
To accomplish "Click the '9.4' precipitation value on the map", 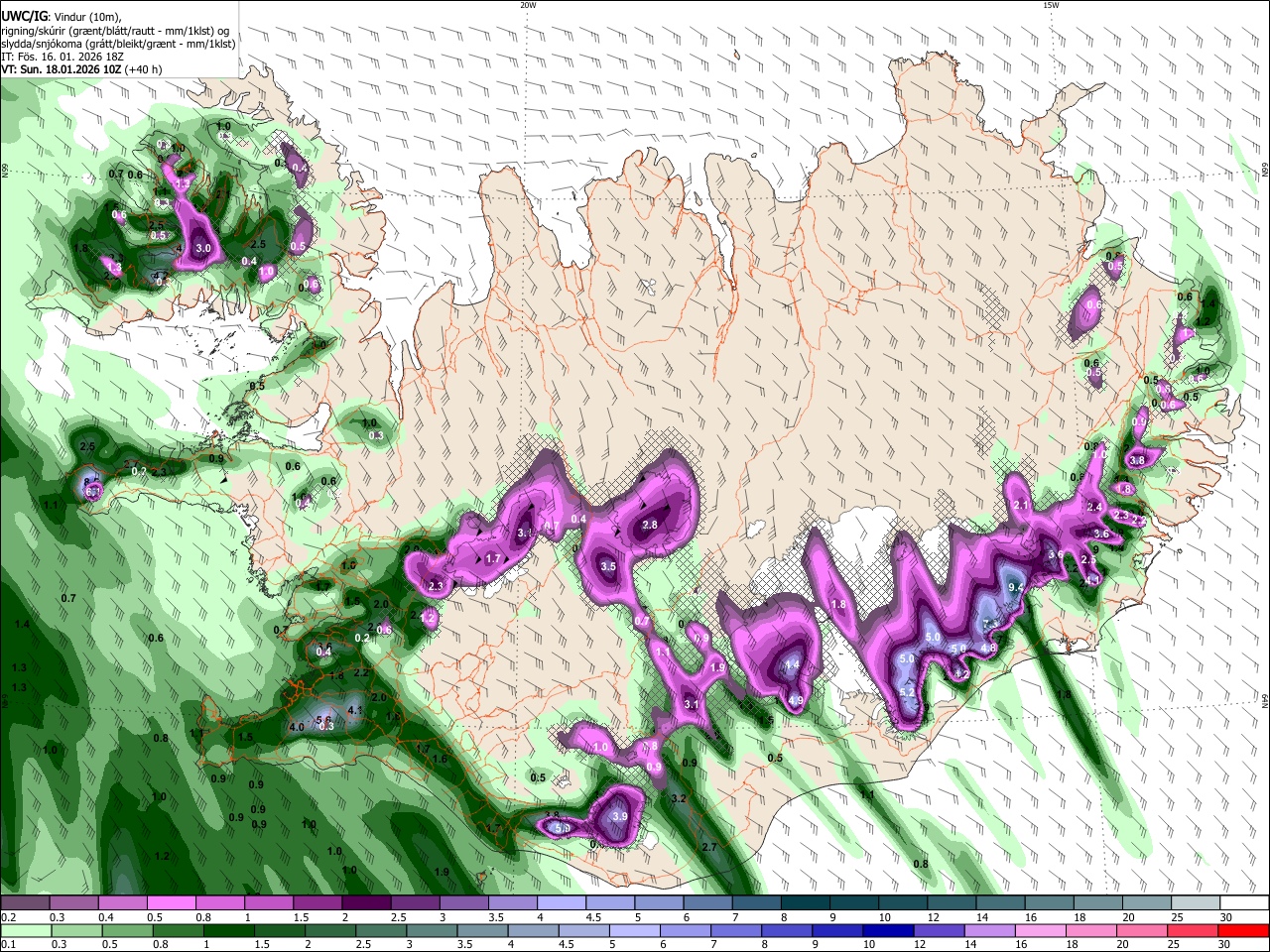I will point(1016,588).
